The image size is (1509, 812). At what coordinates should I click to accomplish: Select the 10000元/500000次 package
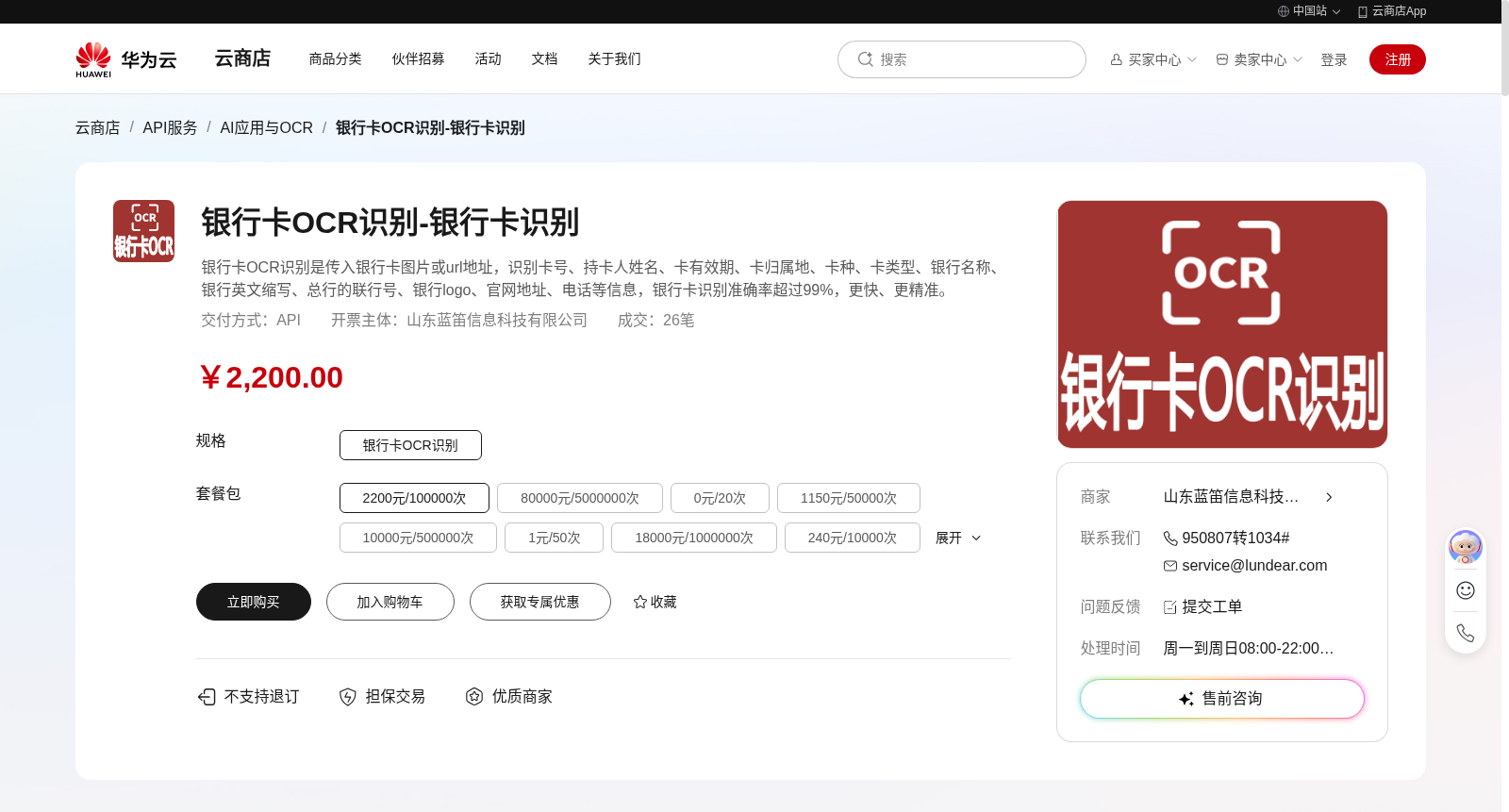418,538
